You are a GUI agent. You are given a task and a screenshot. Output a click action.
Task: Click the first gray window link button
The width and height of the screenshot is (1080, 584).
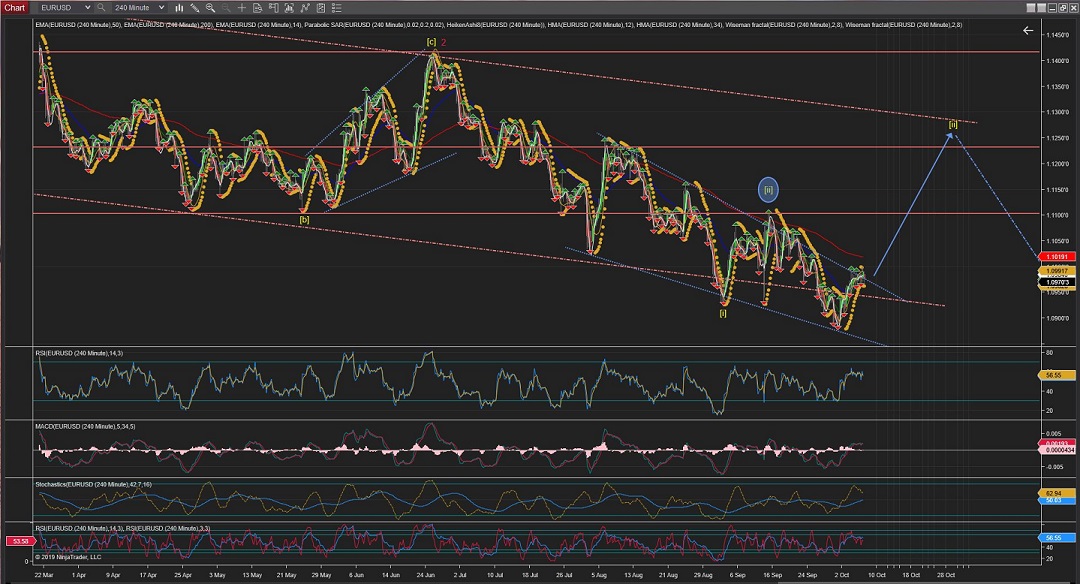pos(1031,8)
